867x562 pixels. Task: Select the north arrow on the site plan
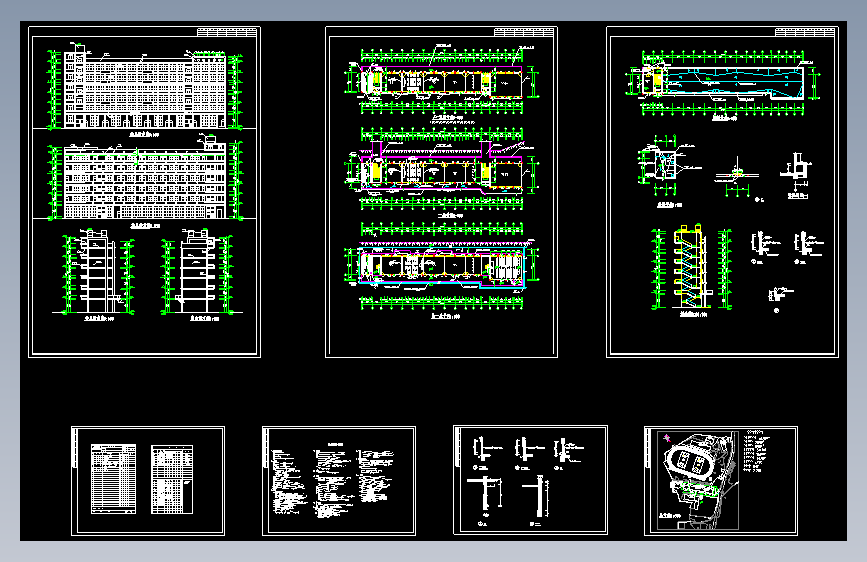coord(667,438)
